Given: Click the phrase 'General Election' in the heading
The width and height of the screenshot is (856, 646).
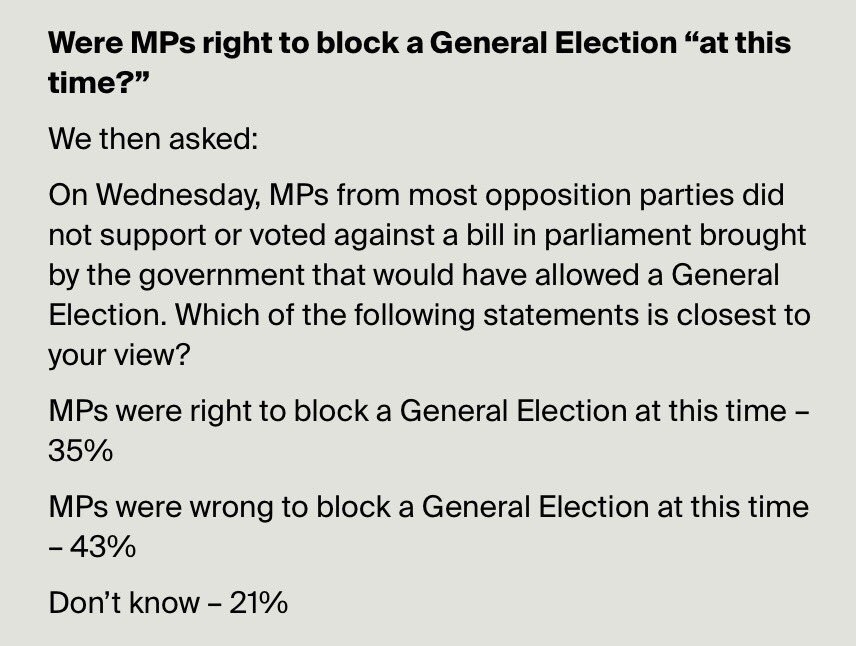Looking at the screenshot, I should pos(553,43).
